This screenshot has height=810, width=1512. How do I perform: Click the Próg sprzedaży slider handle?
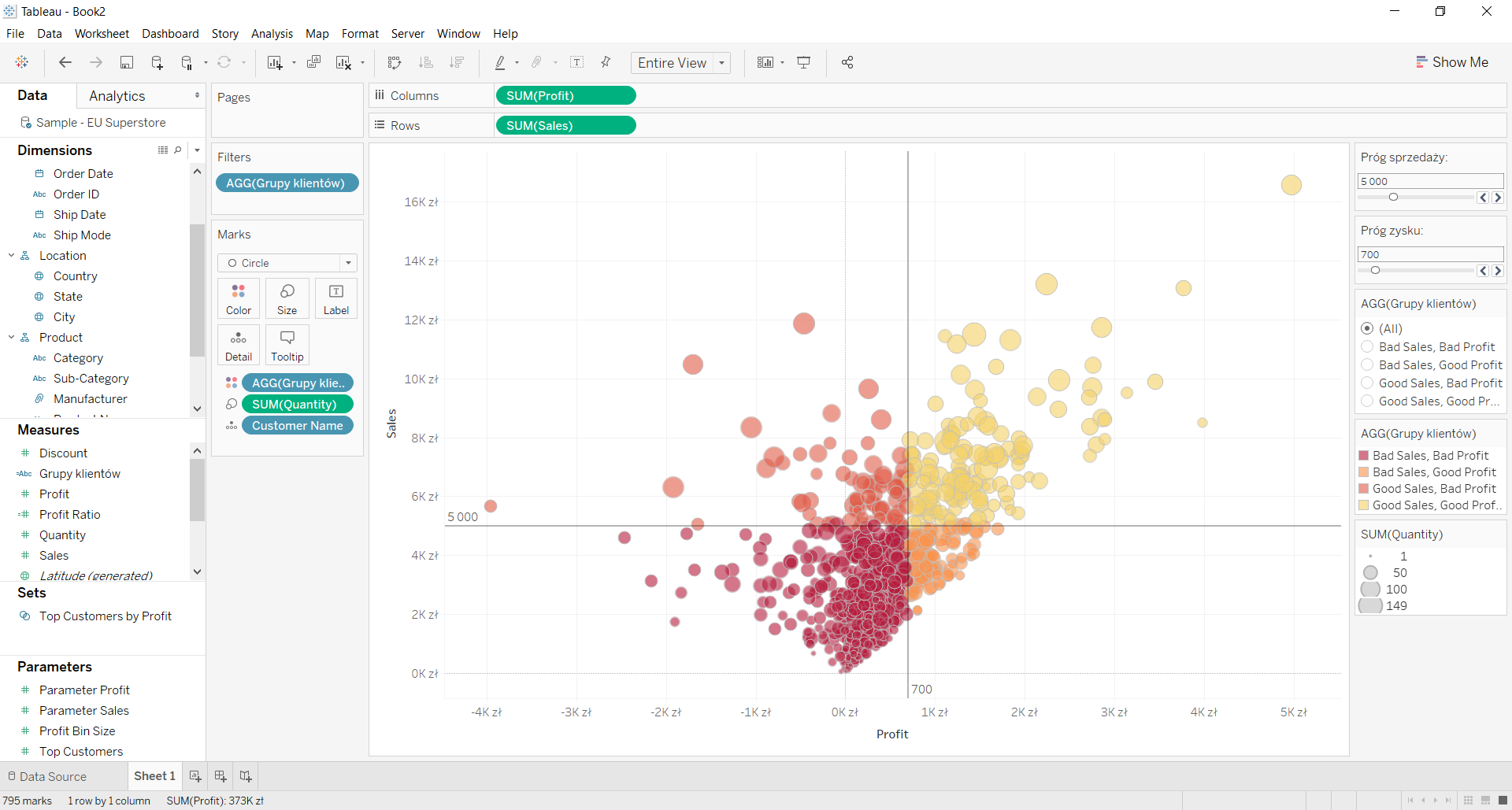[x=1393, y=198]
